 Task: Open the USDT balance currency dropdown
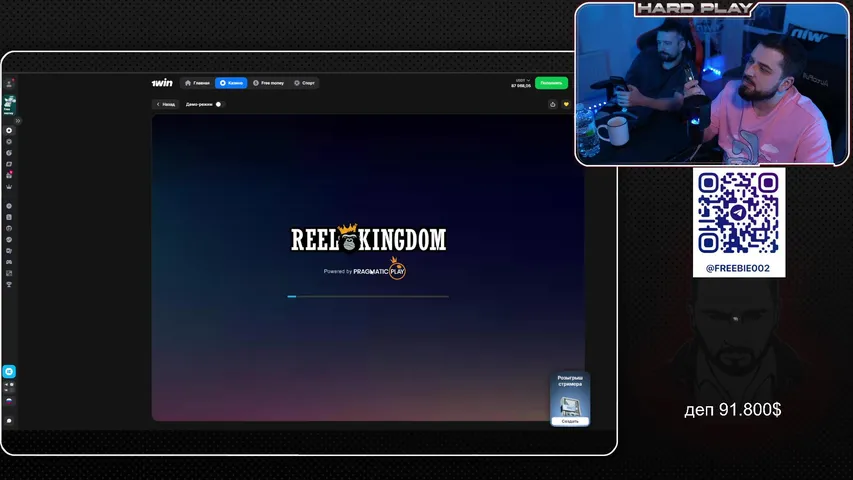tap(522, 81)
